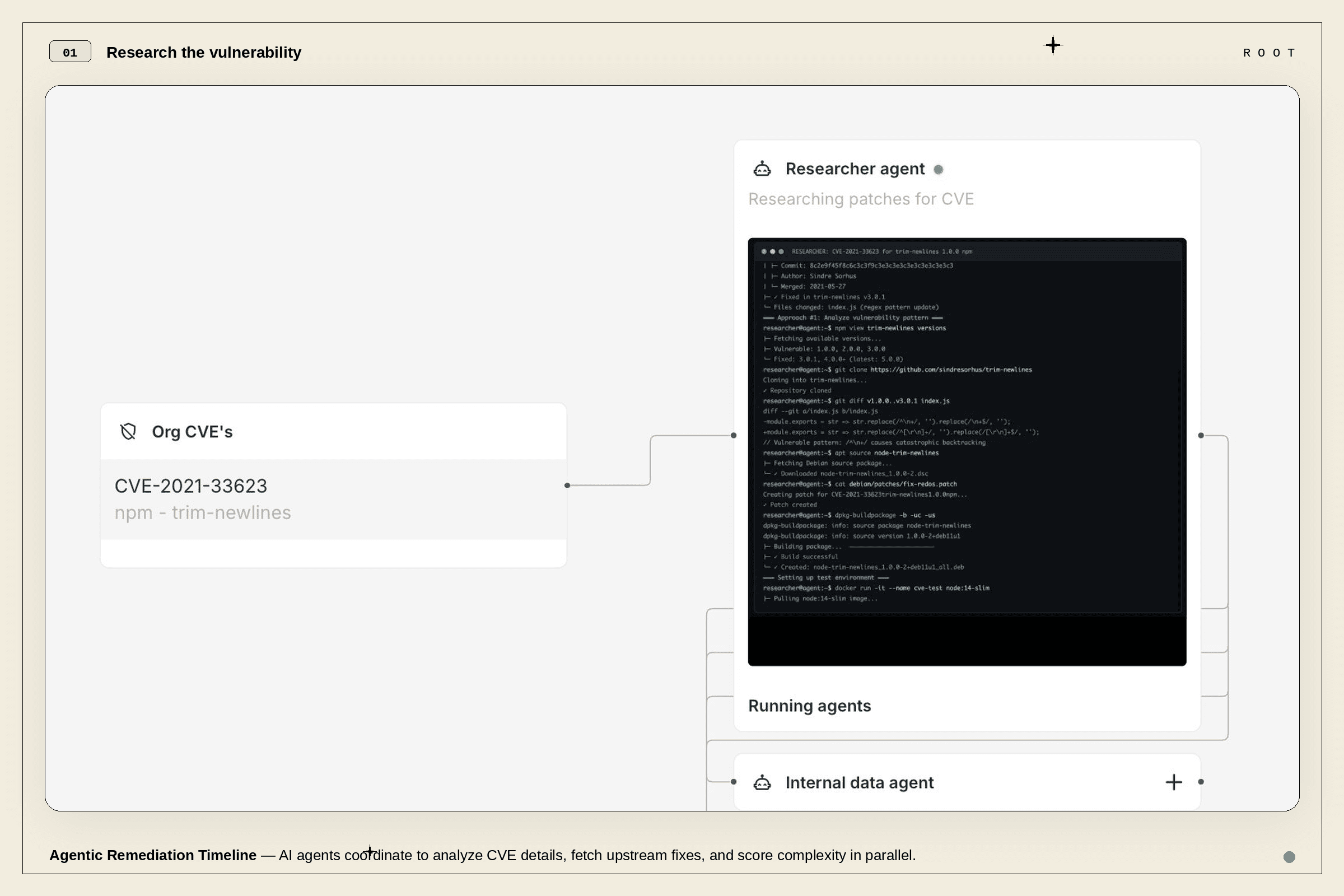This screenshot has width=1344, height=896.
Task: Click the Researcher agent robot icon
Action: click(x=762, y=169)
